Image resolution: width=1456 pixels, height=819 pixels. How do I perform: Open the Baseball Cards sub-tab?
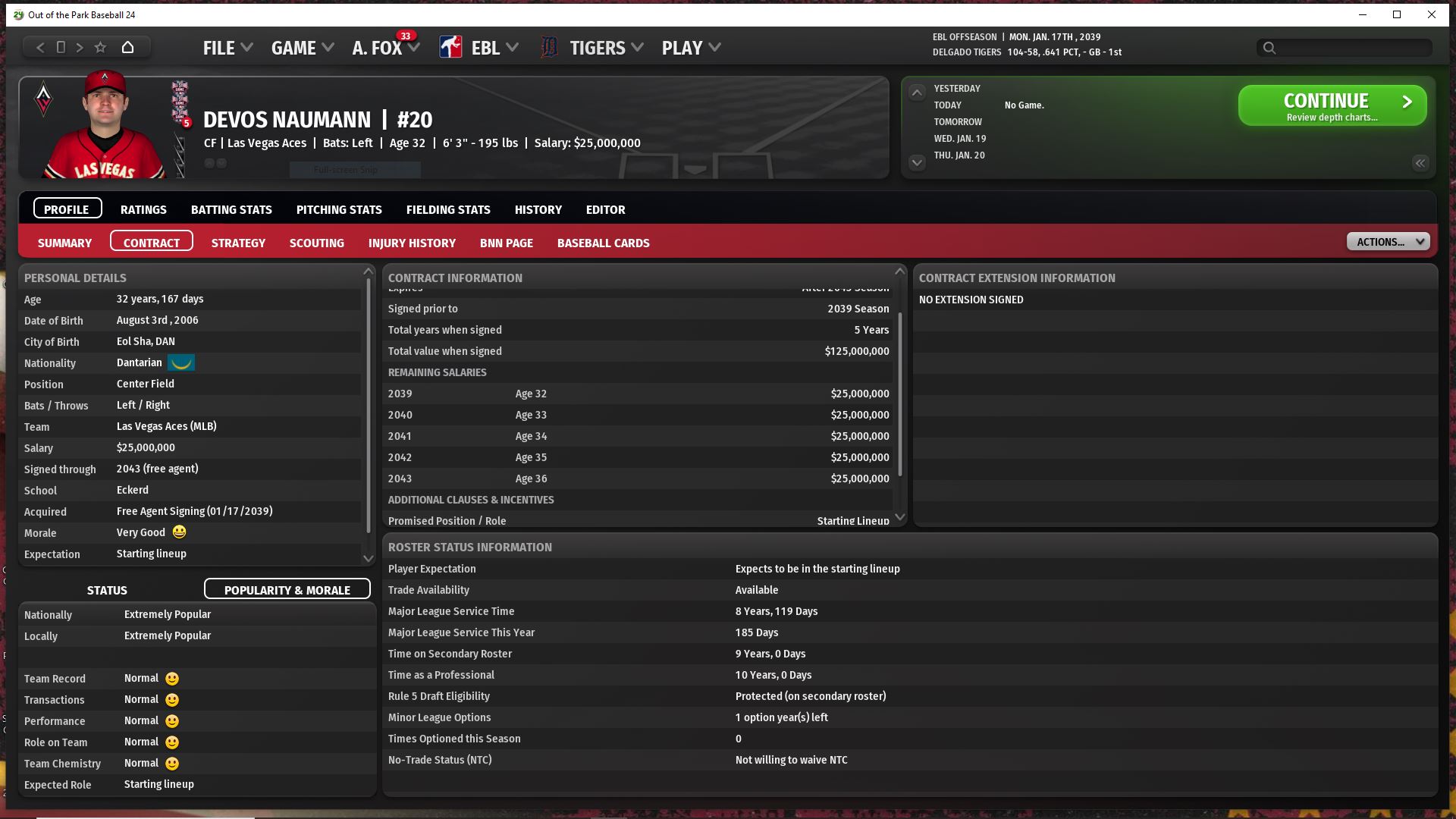tap(603, 243)
